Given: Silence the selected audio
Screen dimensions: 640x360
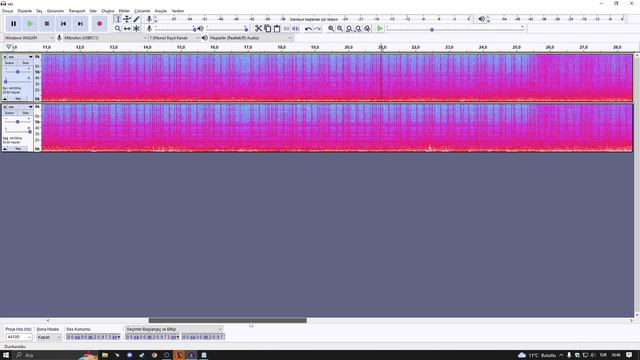Looking at the screenshot, I should [x=296, y=29].
